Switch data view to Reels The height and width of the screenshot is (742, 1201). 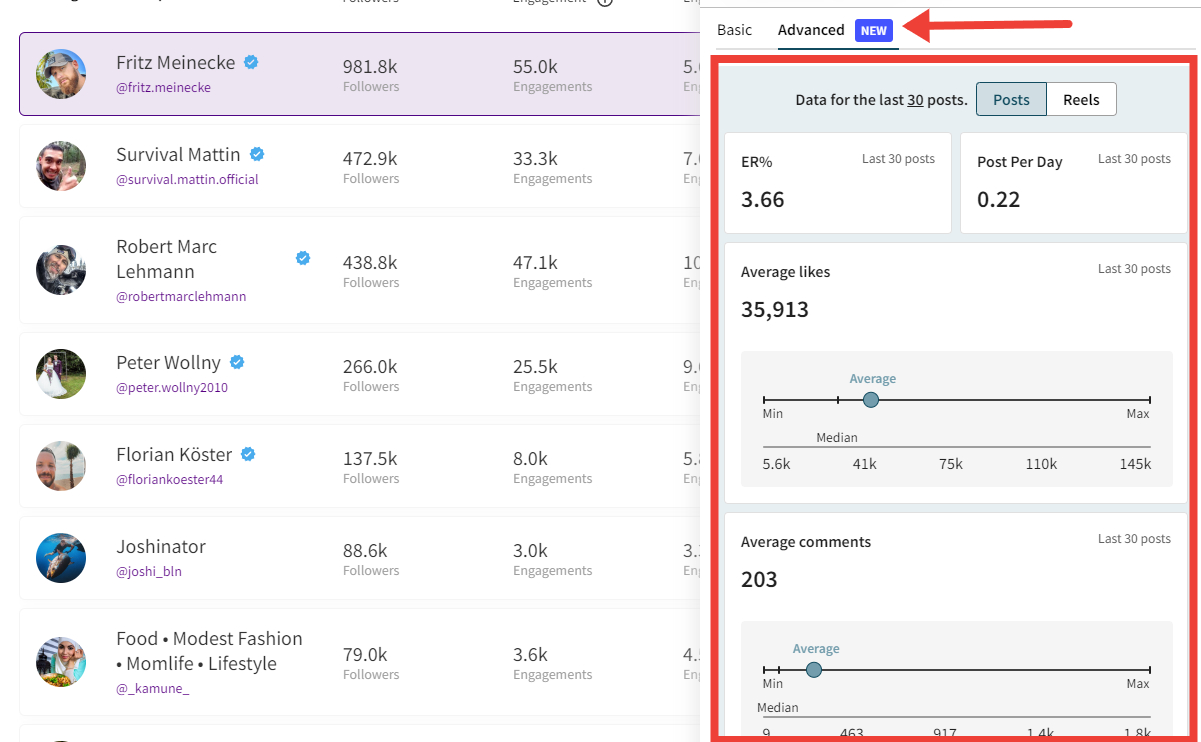[1081, 99]
